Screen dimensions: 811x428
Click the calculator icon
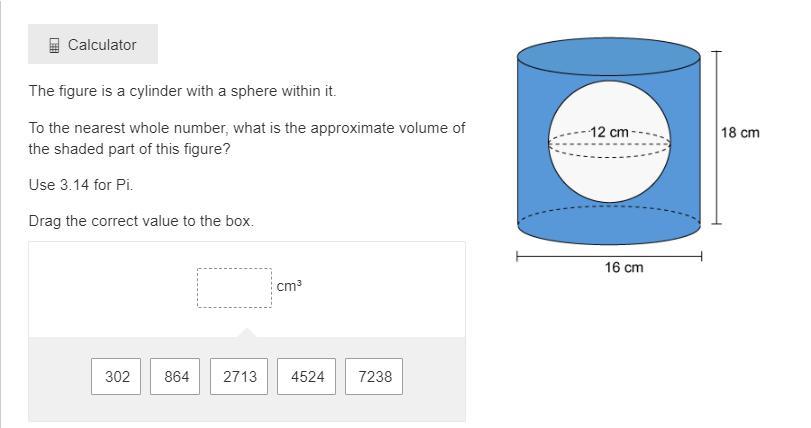(x=54, y=45)
